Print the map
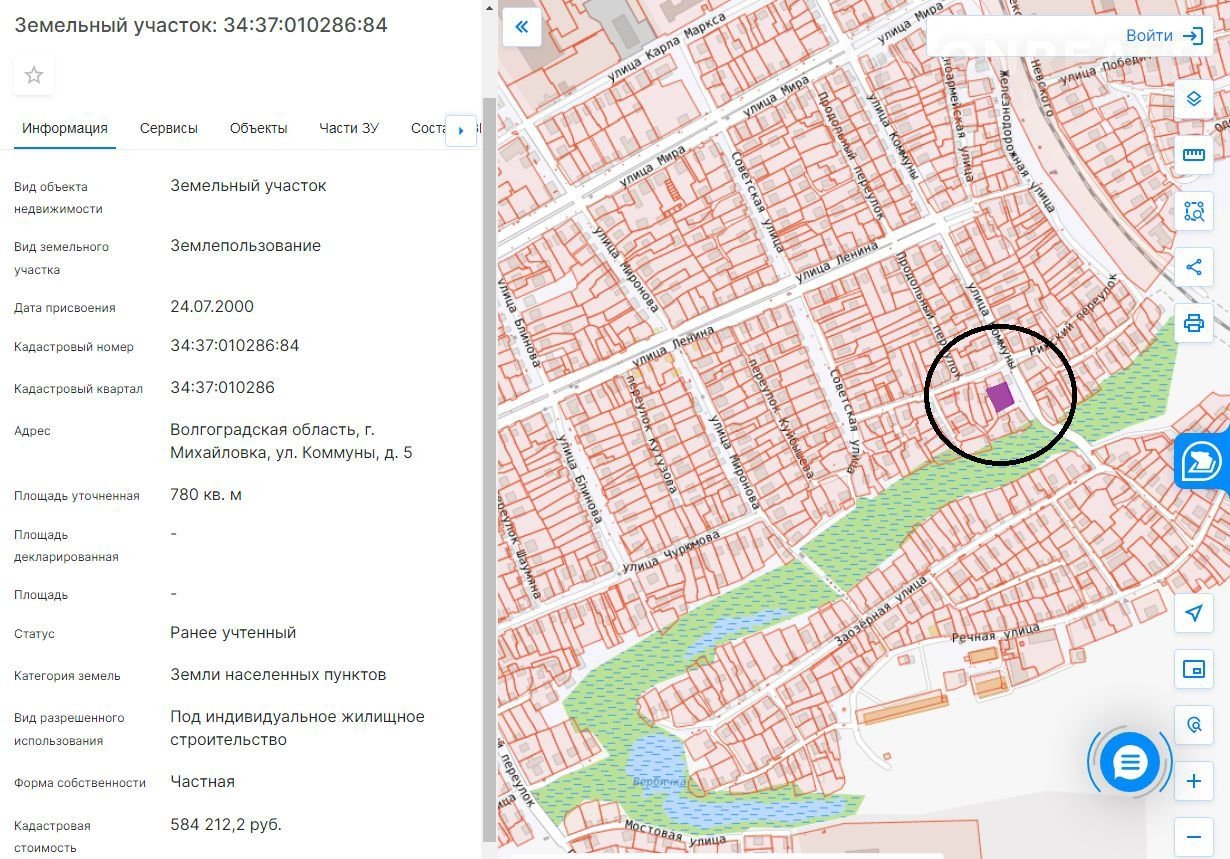Screen dimensions: 1230x859 click(1193, 323)
